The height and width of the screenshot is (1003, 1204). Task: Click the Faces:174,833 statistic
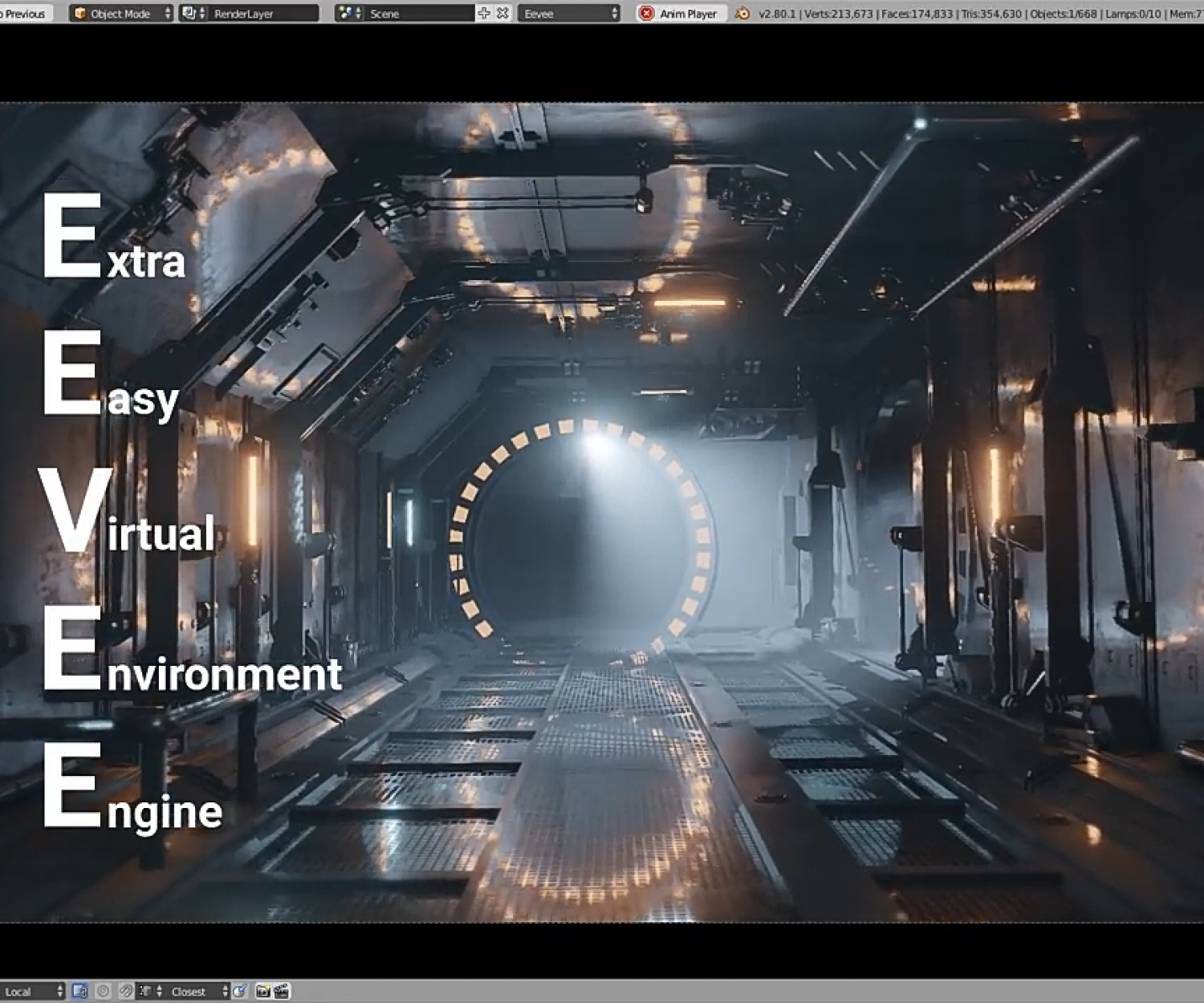coord(918,14)
